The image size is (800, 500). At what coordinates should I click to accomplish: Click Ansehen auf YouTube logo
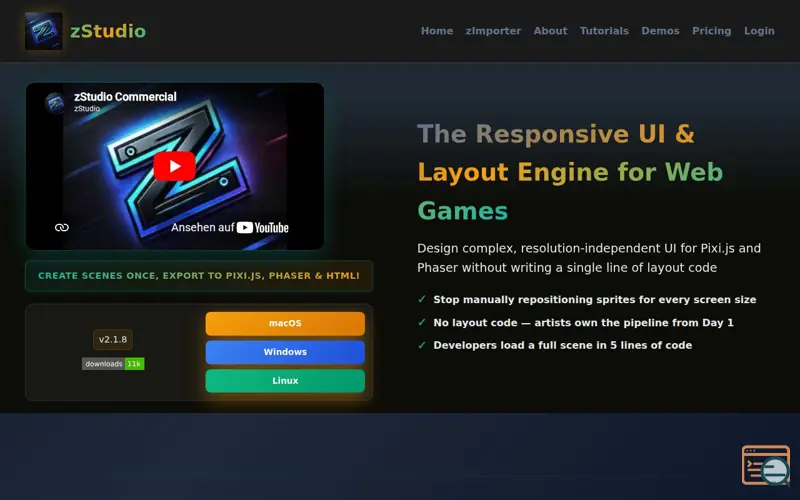(x=230, y=228)
